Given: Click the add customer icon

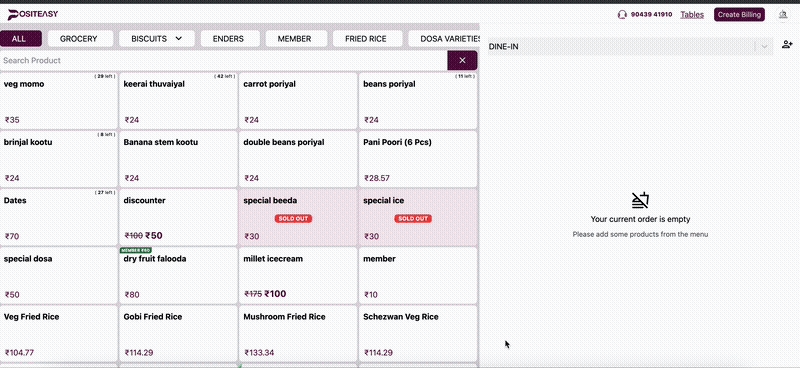Looking at the screenshot, I should [x=787, y=45].
